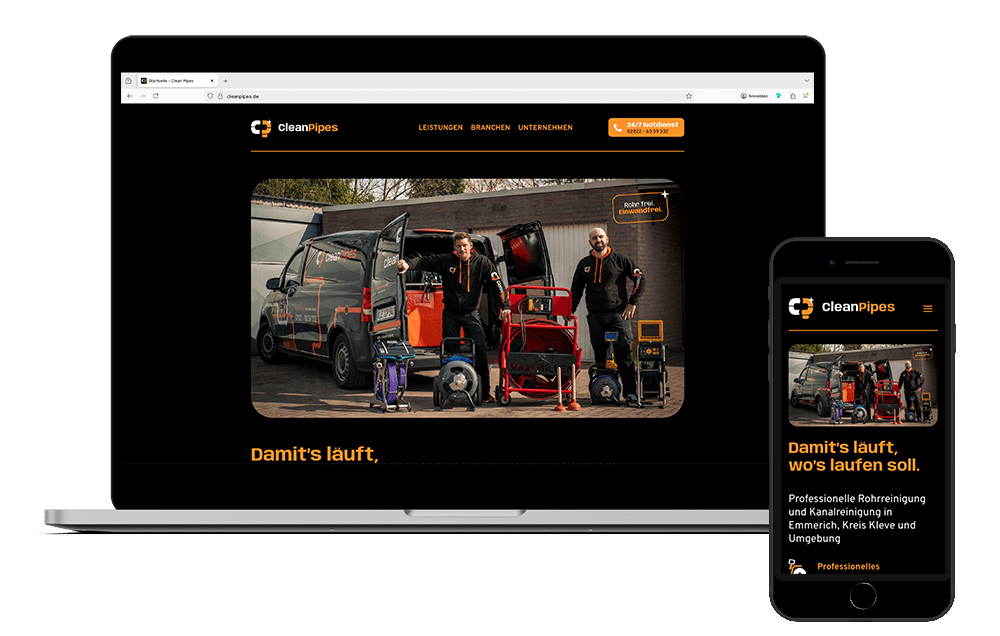The height and width of the screenshot is (636, 1000).
Task: Expand the tab list chevron in the browser
Action: click(806, 80)
